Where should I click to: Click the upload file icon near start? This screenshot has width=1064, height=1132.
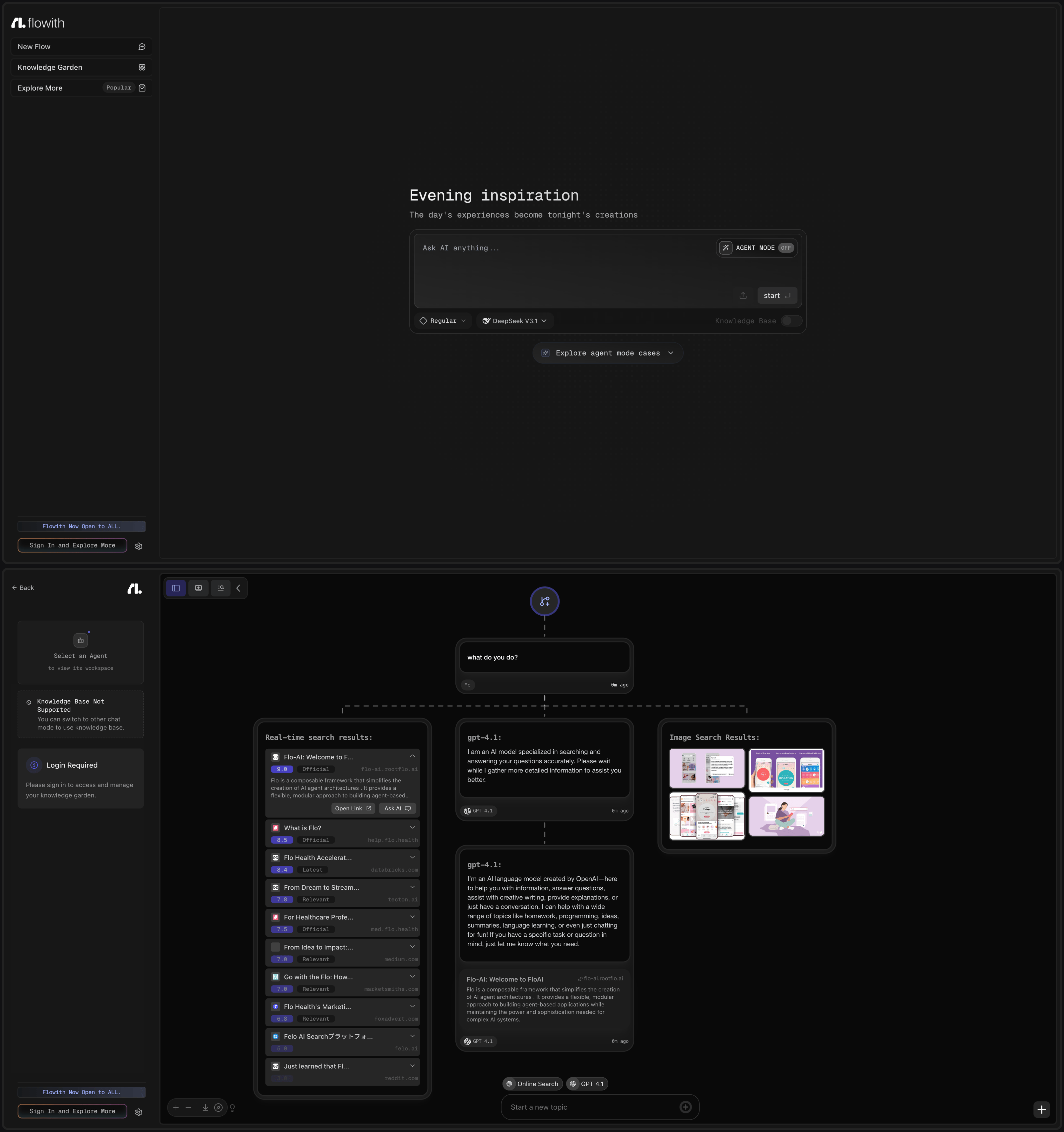point(743,296)
